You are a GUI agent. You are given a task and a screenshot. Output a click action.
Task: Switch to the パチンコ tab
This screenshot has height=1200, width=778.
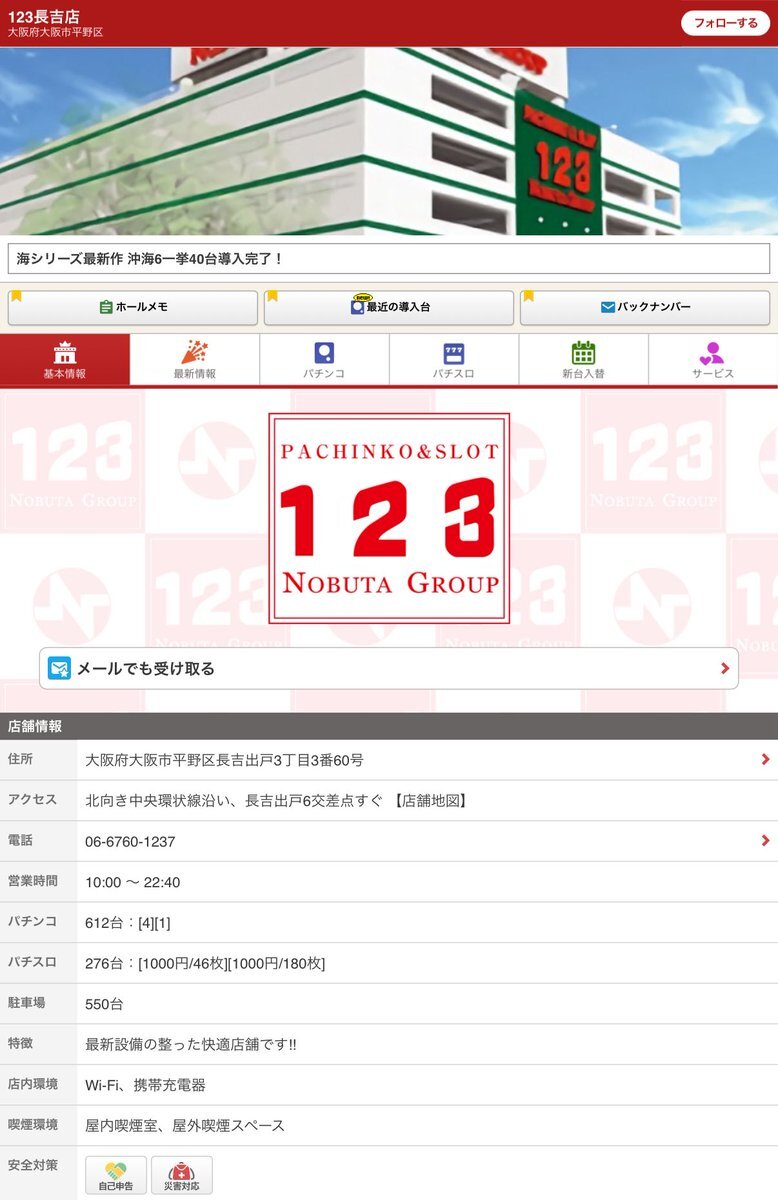coord(324,360)
